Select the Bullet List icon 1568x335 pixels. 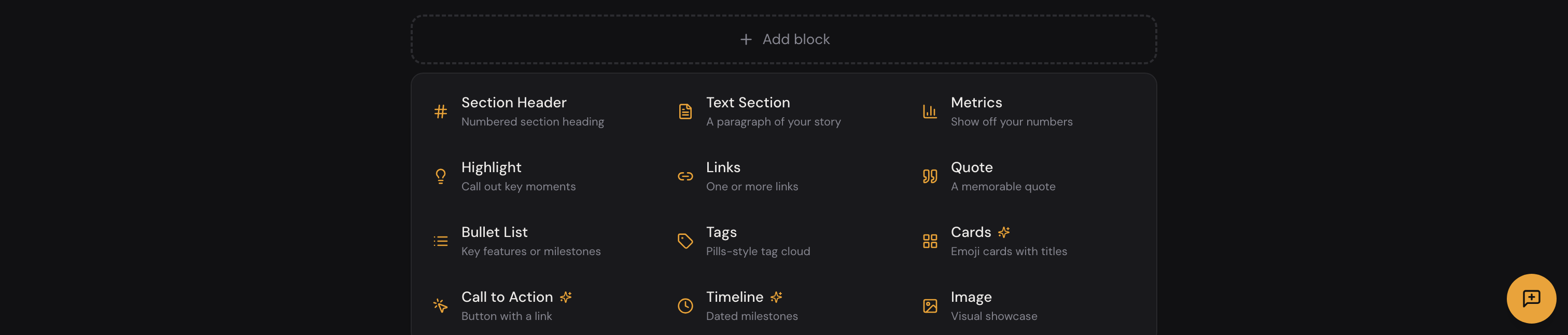tap(440, 241)
